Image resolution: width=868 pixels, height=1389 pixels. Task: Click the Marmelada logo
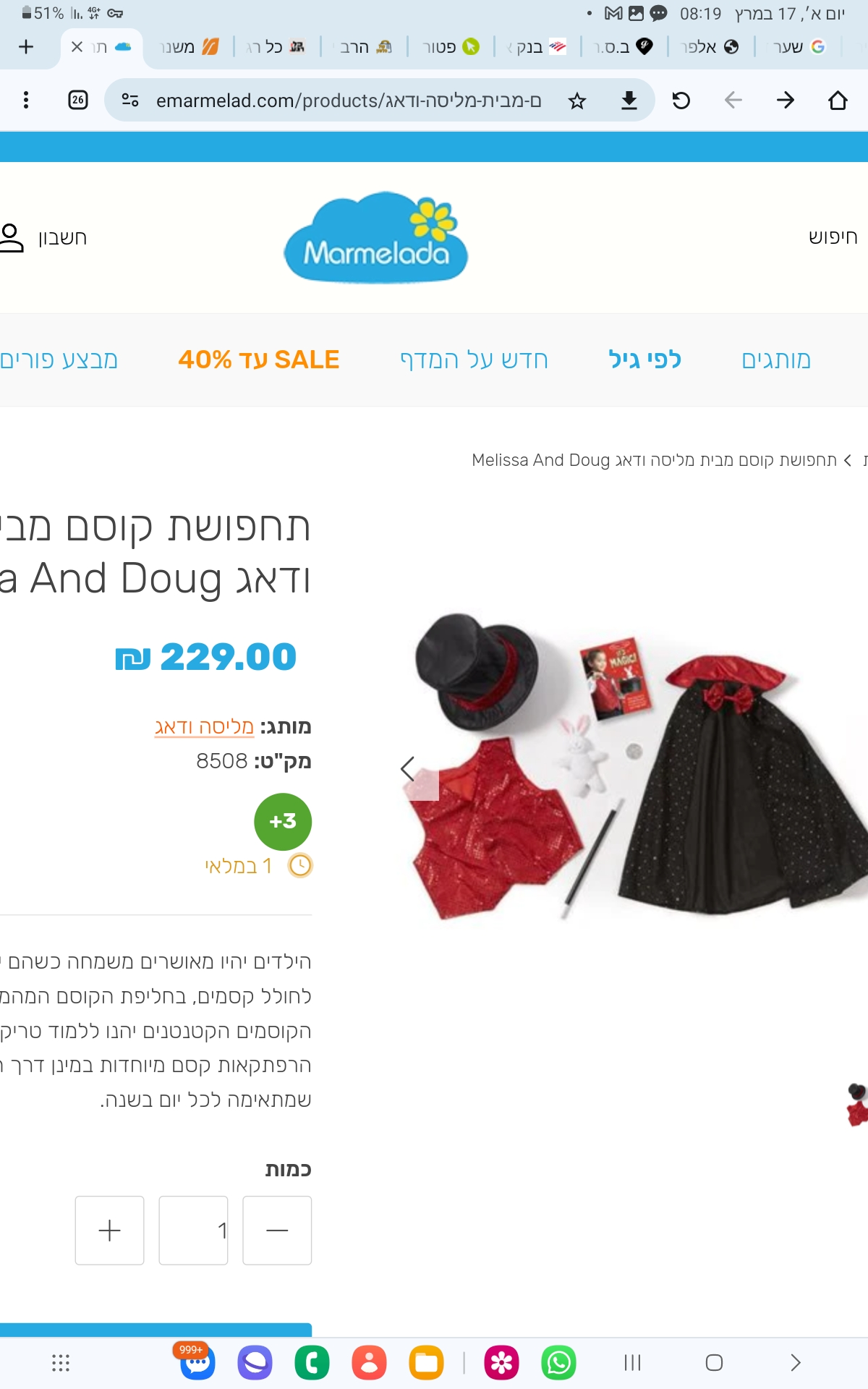click(376, 237)
